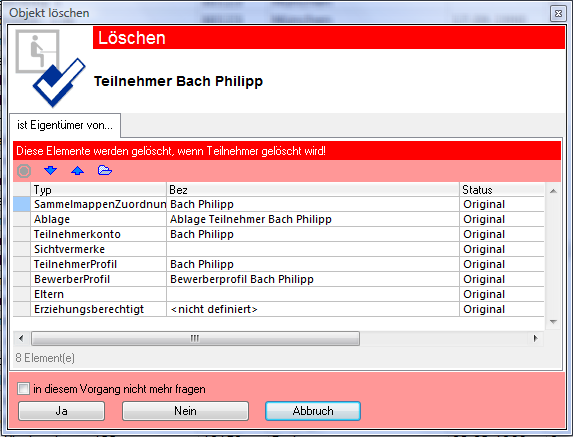Click the Teilnehmer checkmark icon in header

(x=51, y=68)
